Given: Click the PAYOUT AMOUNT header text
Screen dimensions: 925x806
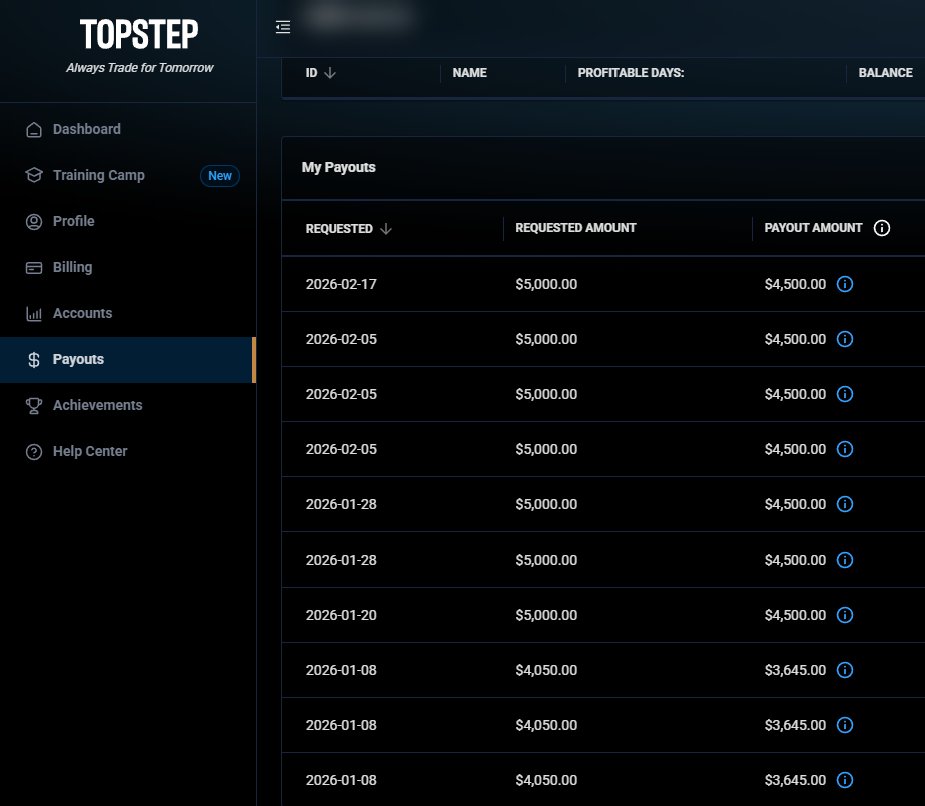Looking at the screenshot, I should click(813, 228).
